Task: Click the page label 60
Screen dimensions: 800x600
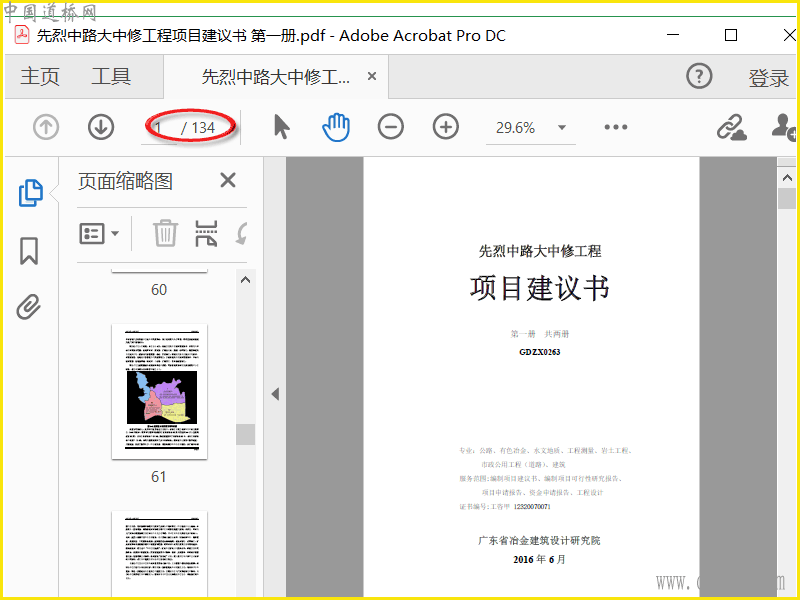Action: click(159, 289)
